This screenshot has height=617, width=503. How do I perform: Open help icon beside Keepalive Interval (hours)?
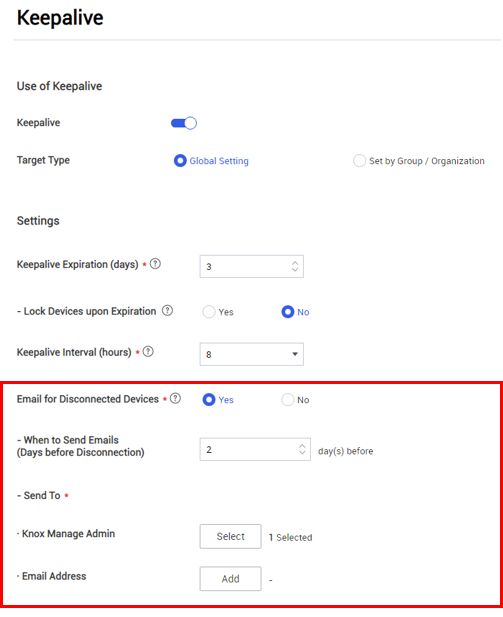tap(148, 351)
